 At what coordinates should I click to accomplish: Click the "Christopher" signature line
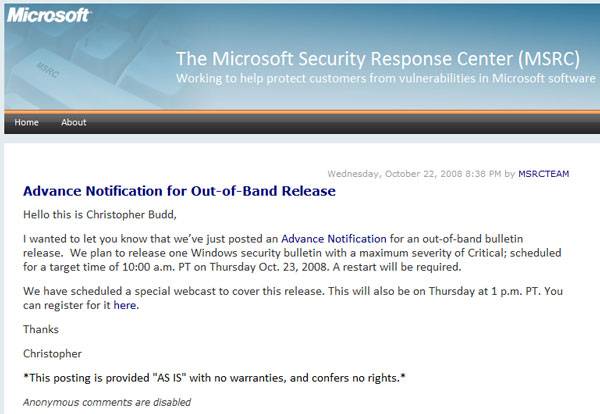coord(53,353)
